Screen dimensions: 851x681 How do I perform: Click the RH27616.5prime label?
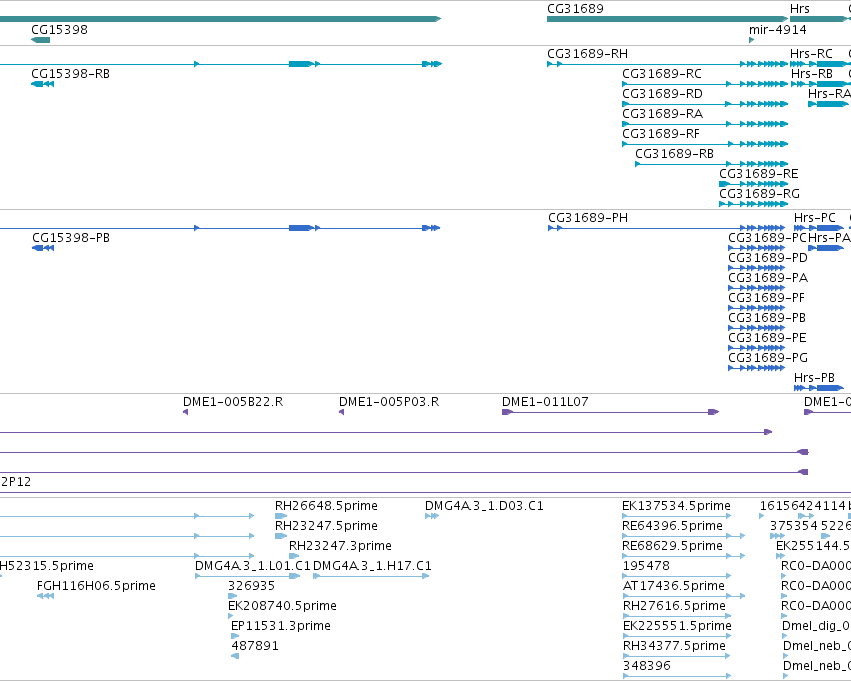tap(674, 606)
